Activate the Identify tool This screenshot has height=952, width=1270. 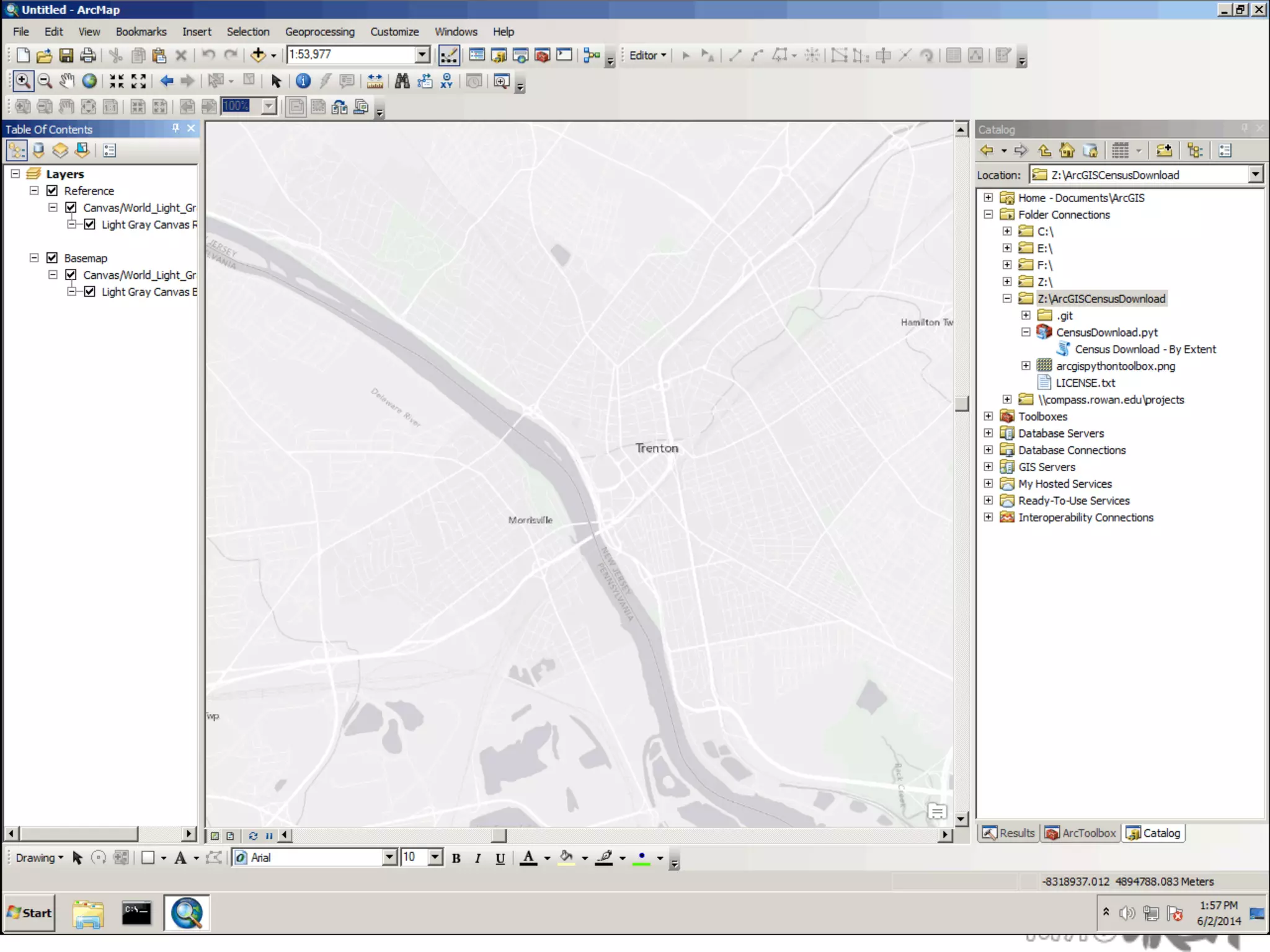[x=303, y=81]
